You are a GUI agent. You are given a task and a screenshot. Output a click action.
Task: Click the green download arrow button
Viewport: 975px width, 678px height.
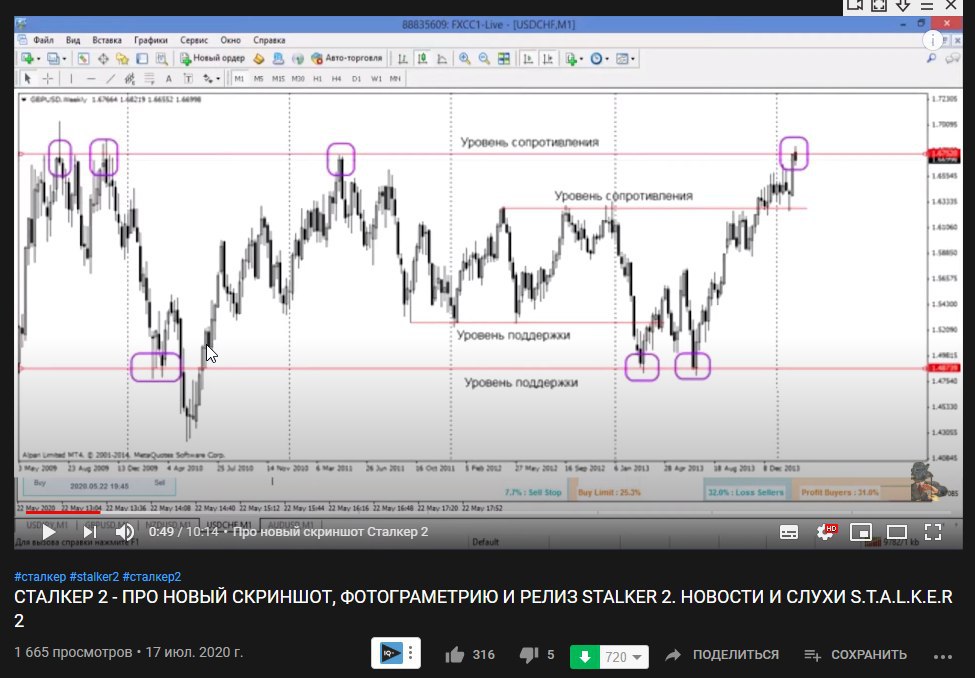[x=585, y=657]
